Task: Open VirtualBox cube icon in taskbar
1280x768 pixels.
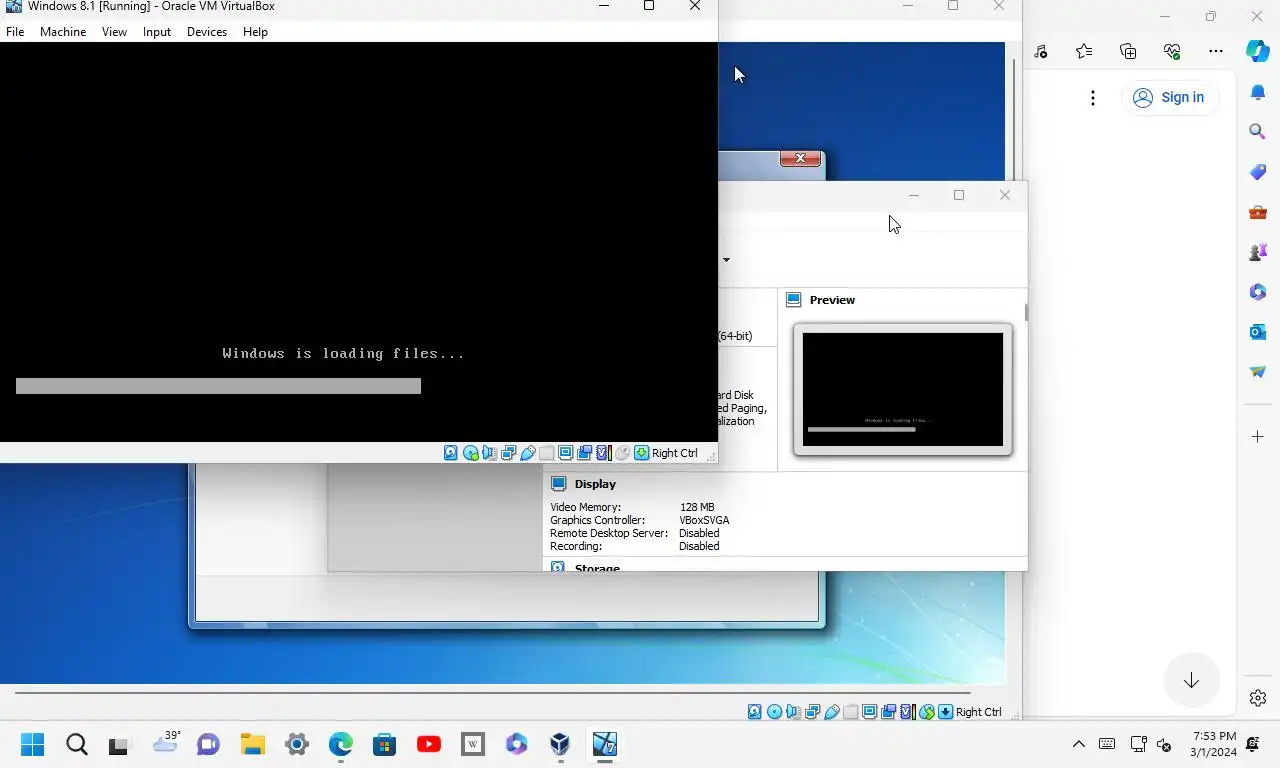Action: point(560,744)
